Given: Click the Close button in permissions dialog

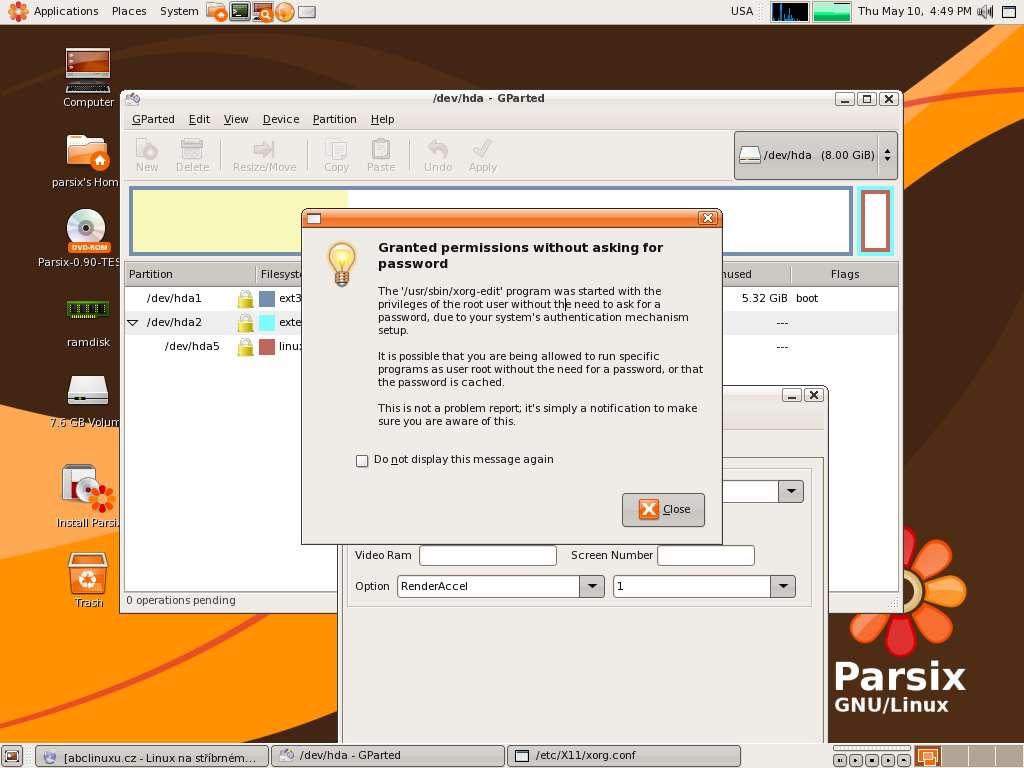Looking at the screenshot, I should click(x=663, y=509).
